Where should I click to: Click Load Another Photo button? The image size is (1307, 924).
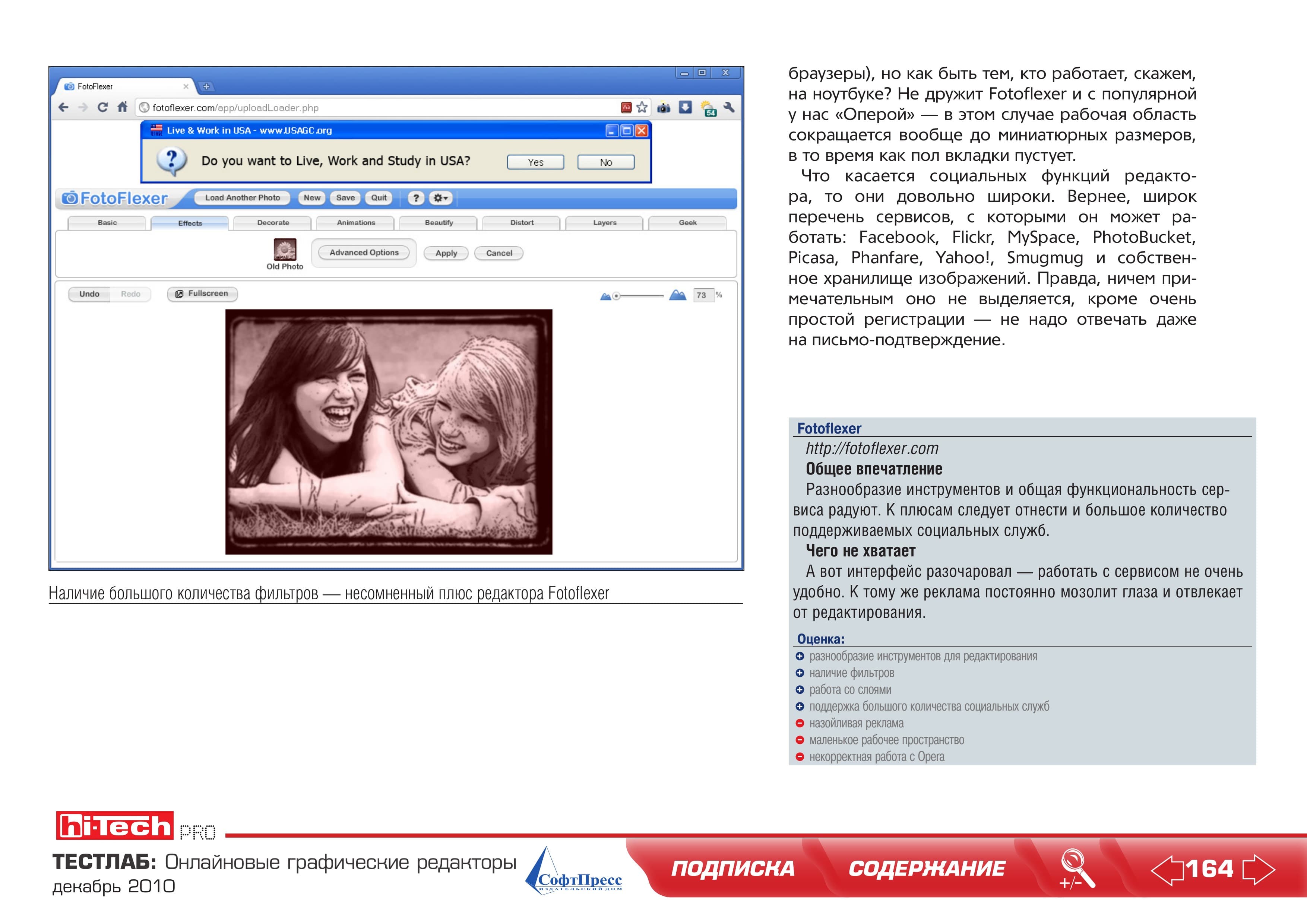[x=243, y=197]
